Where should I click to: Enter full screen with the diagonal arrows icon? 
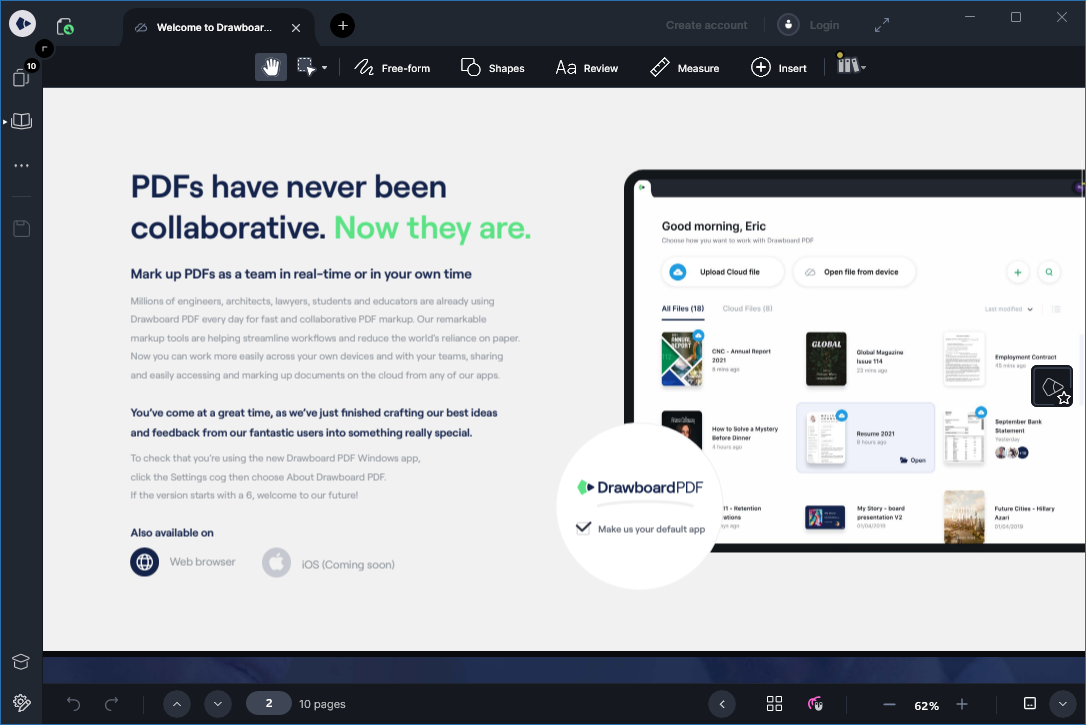[x=882, y=26]
